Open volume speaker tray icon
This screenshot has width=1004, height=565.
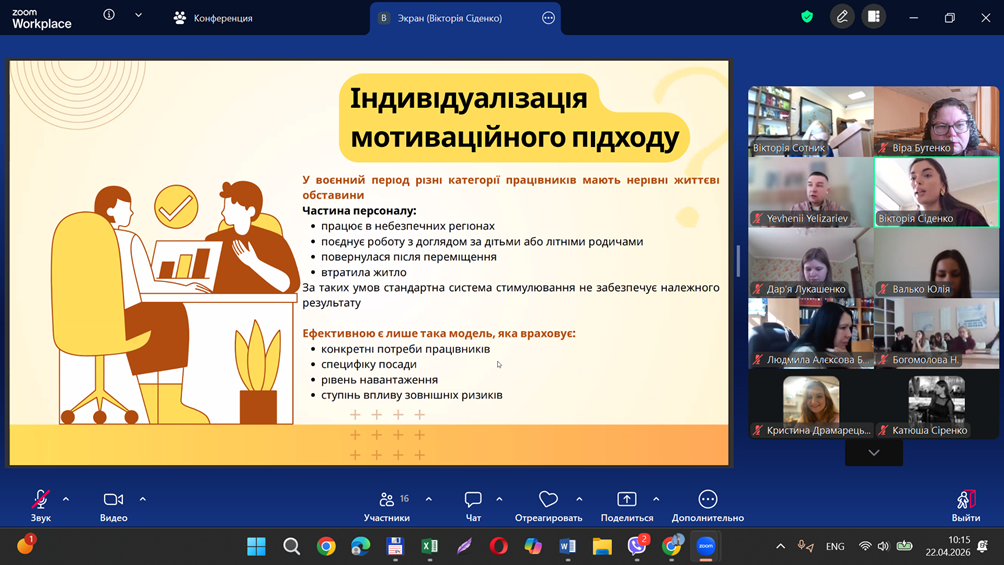884,546
